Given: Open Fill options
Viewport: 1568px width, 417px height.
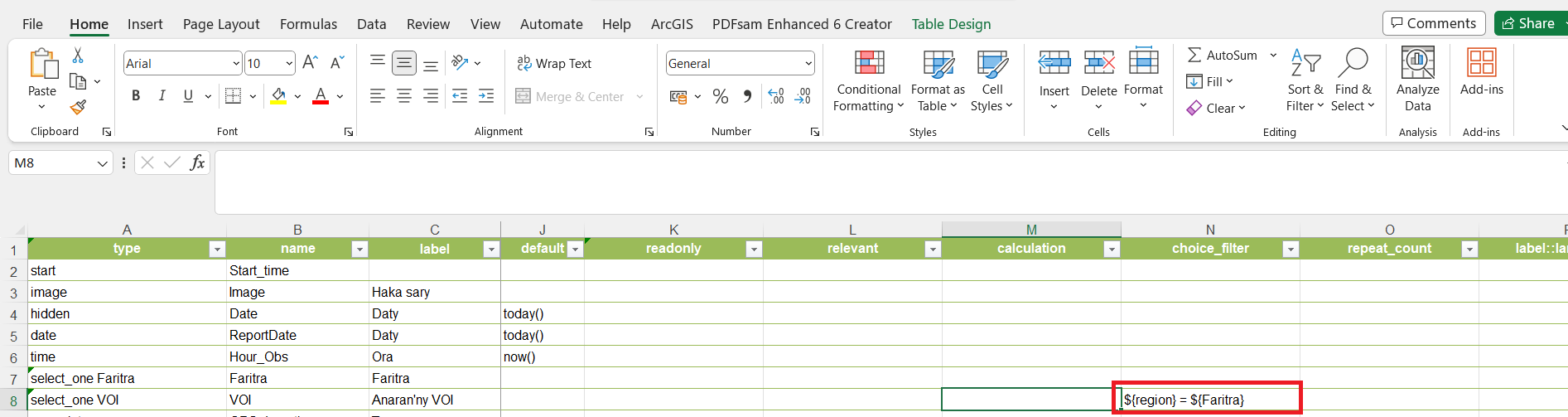Looking at the screenshot, I should pos(1210,81).
